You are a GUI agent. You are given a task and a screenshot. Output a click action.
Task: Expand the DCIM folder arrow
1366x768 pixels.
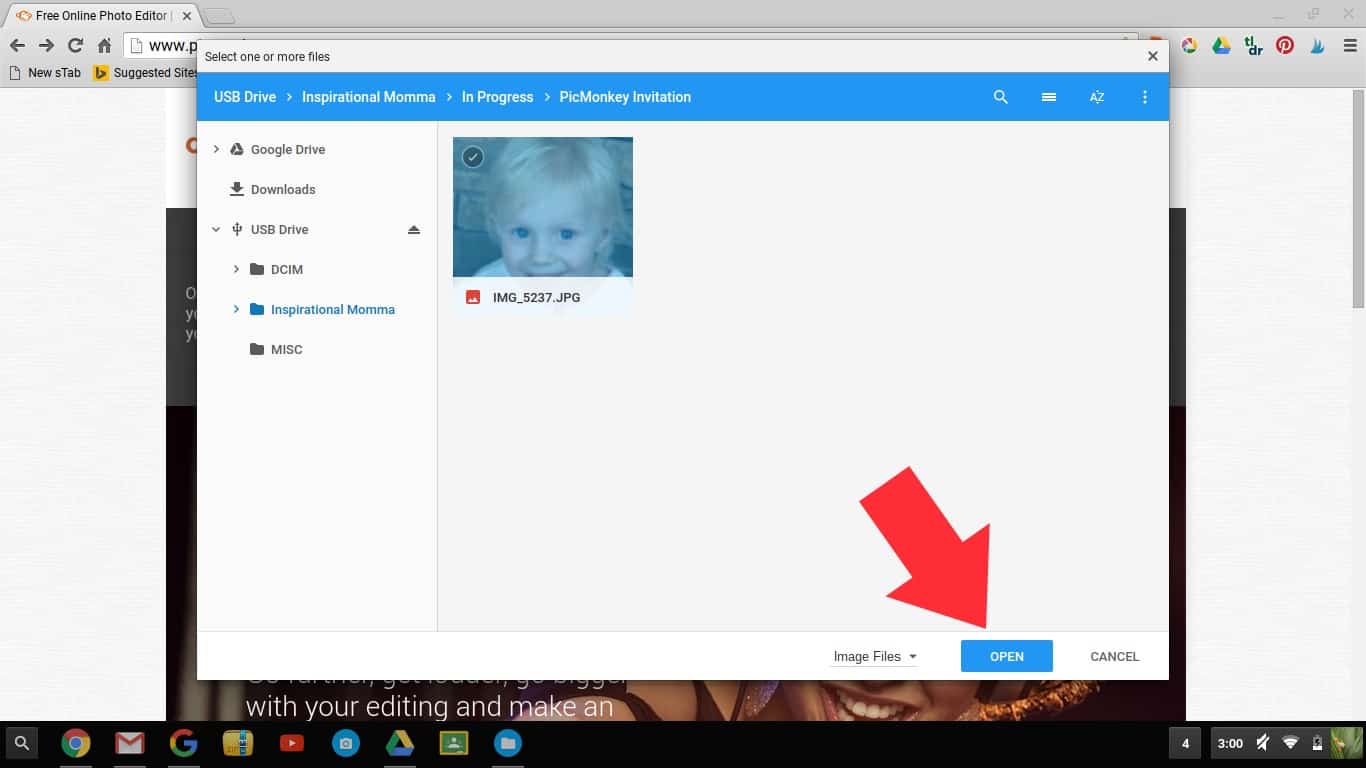(x=236, y=270)
